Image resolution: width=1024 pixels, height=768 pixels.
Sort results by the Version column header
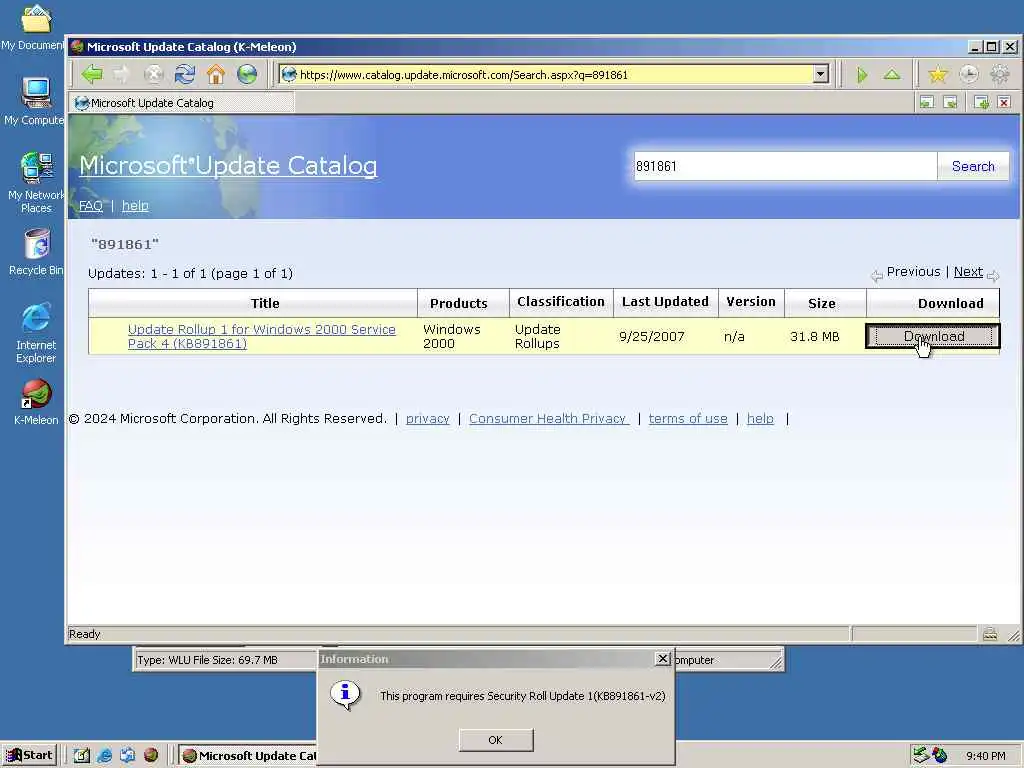pyautogui.click(x=751, y=302)
